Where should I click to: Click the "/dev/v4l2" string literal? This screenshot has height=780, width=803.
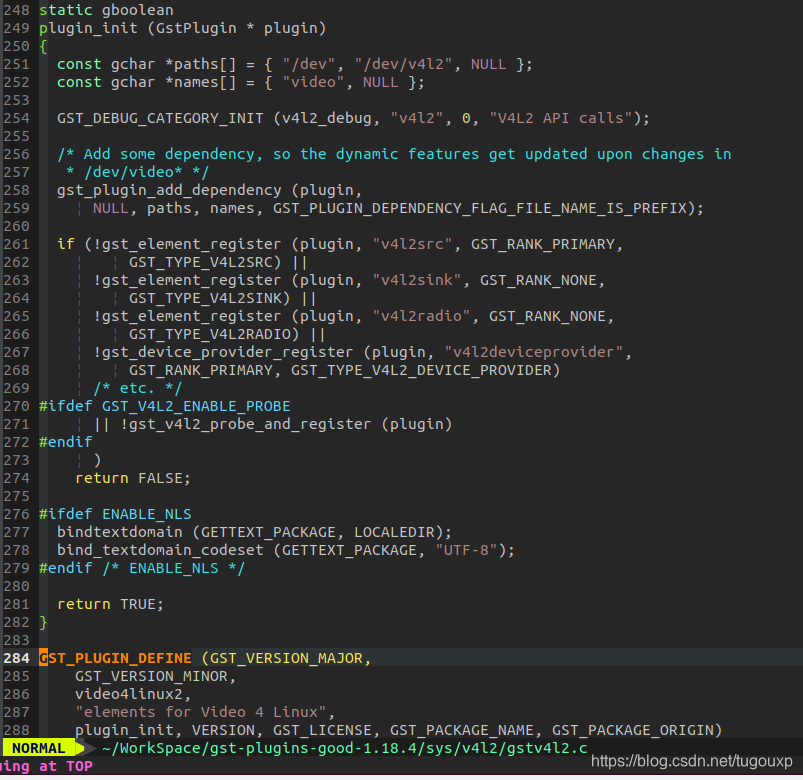[x=404, y=64]
